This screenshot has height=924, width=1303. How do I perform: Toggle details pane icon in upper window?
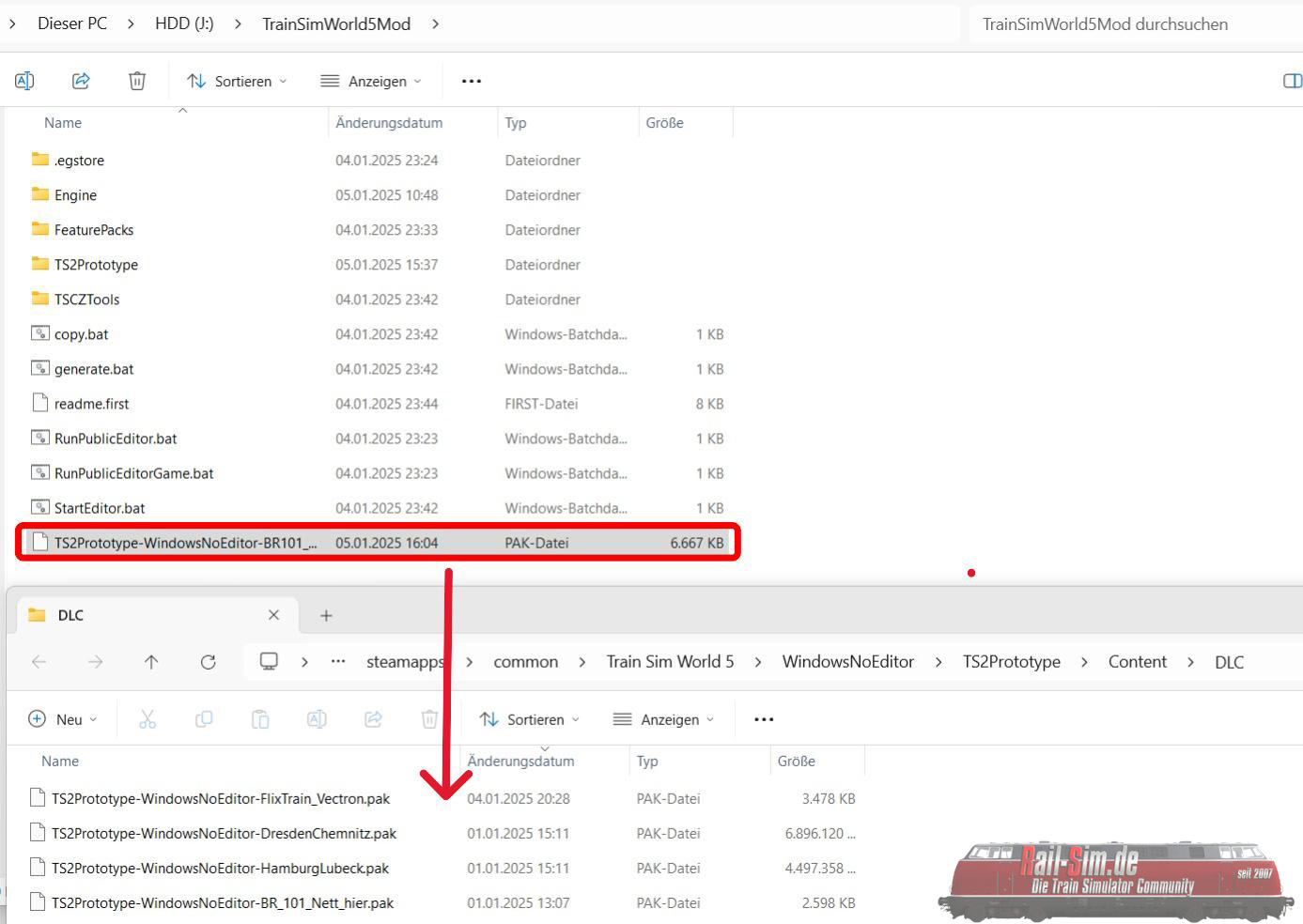[1293, 81]
